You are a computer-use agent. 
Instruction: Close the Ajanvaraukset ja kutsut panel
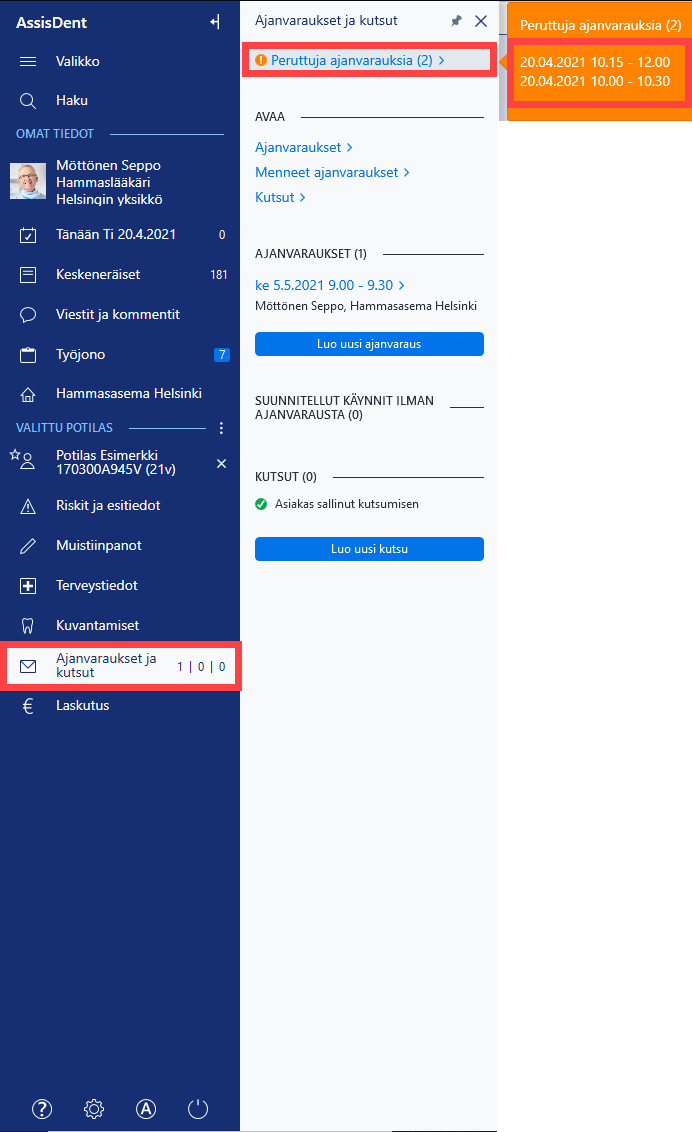(x=481, y=21)
